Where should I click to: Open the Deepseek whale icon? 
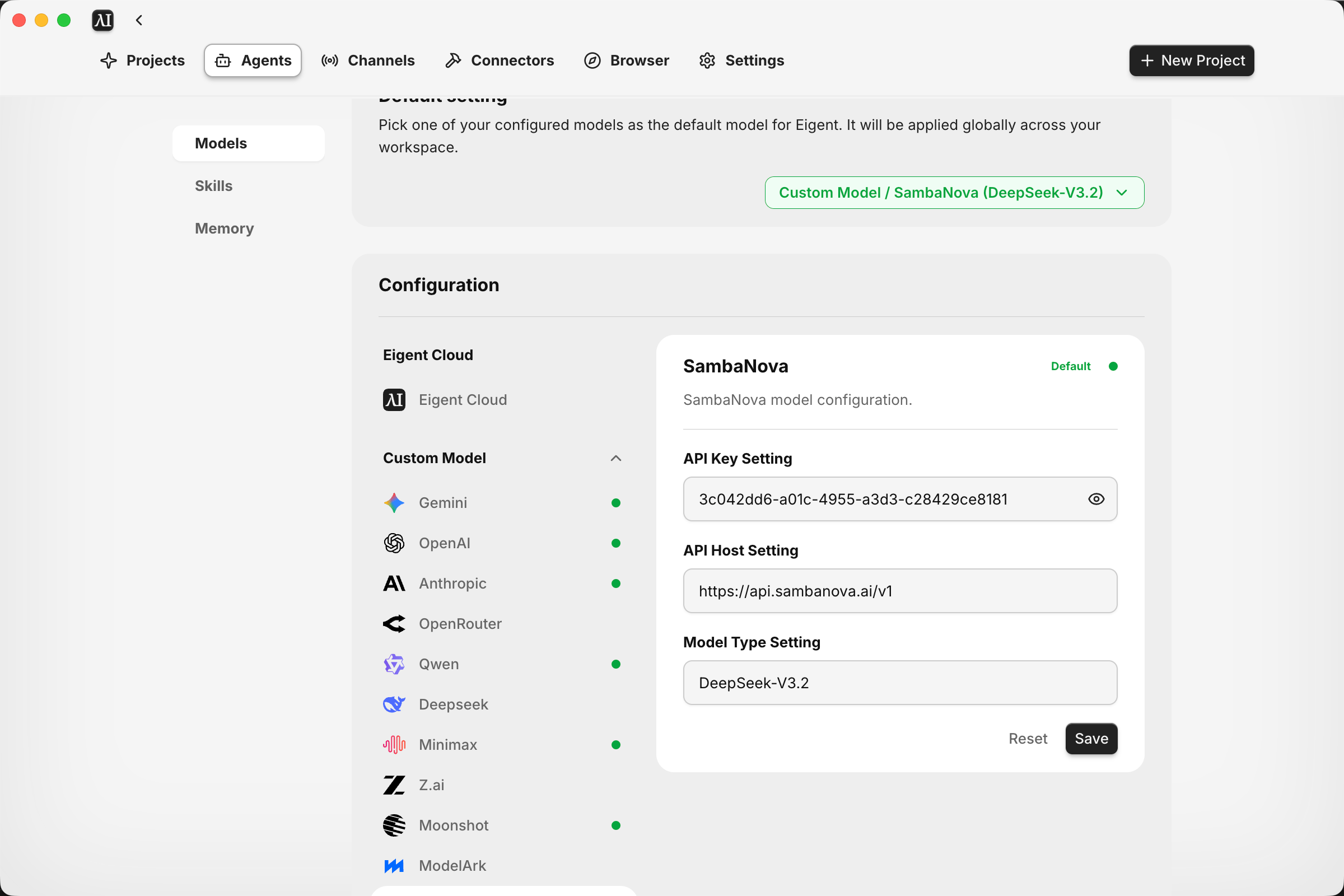pos(394,704)
